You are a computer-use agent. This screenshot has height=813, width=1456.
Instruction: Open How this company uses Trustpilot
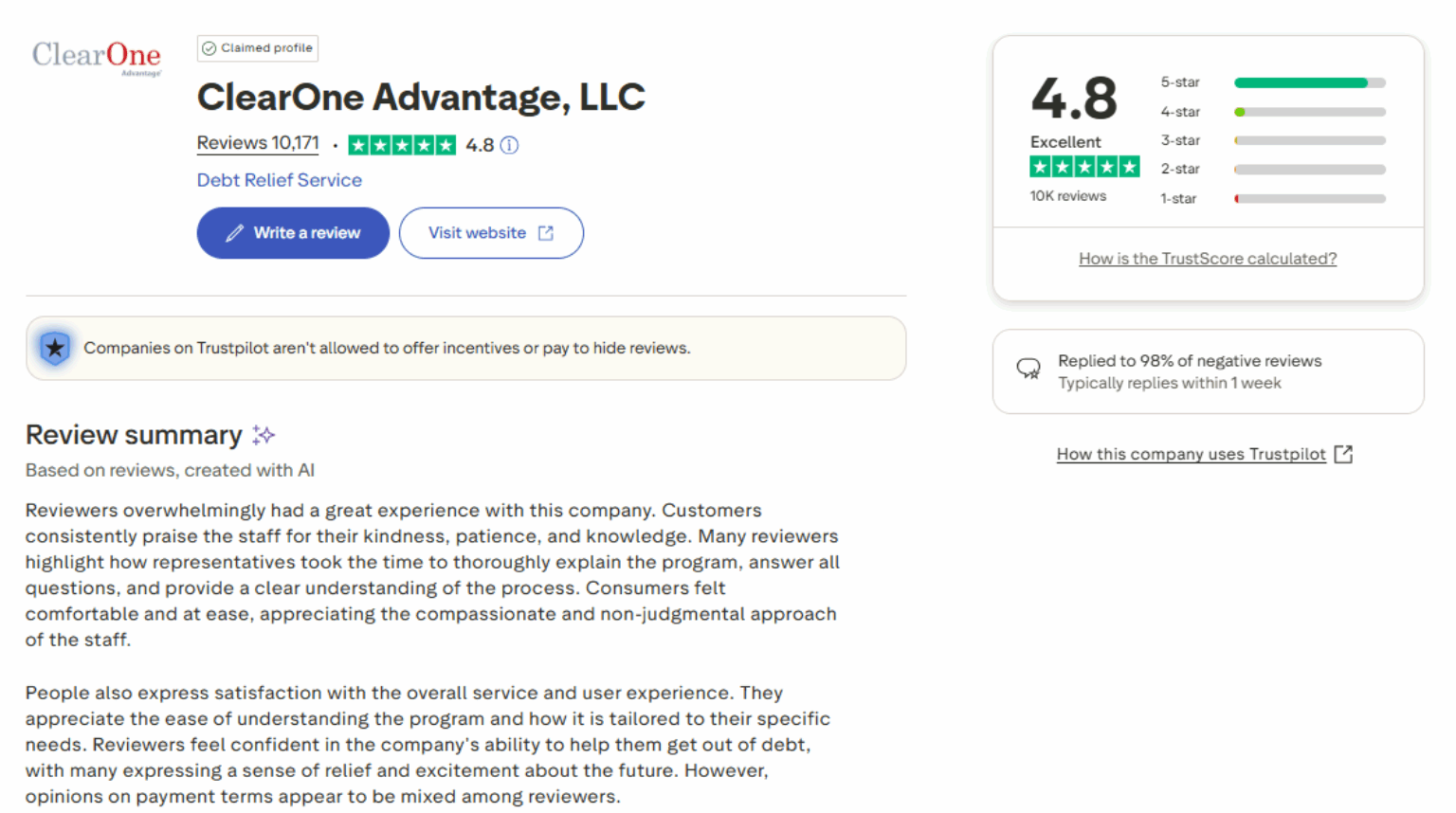(1192, 454)
